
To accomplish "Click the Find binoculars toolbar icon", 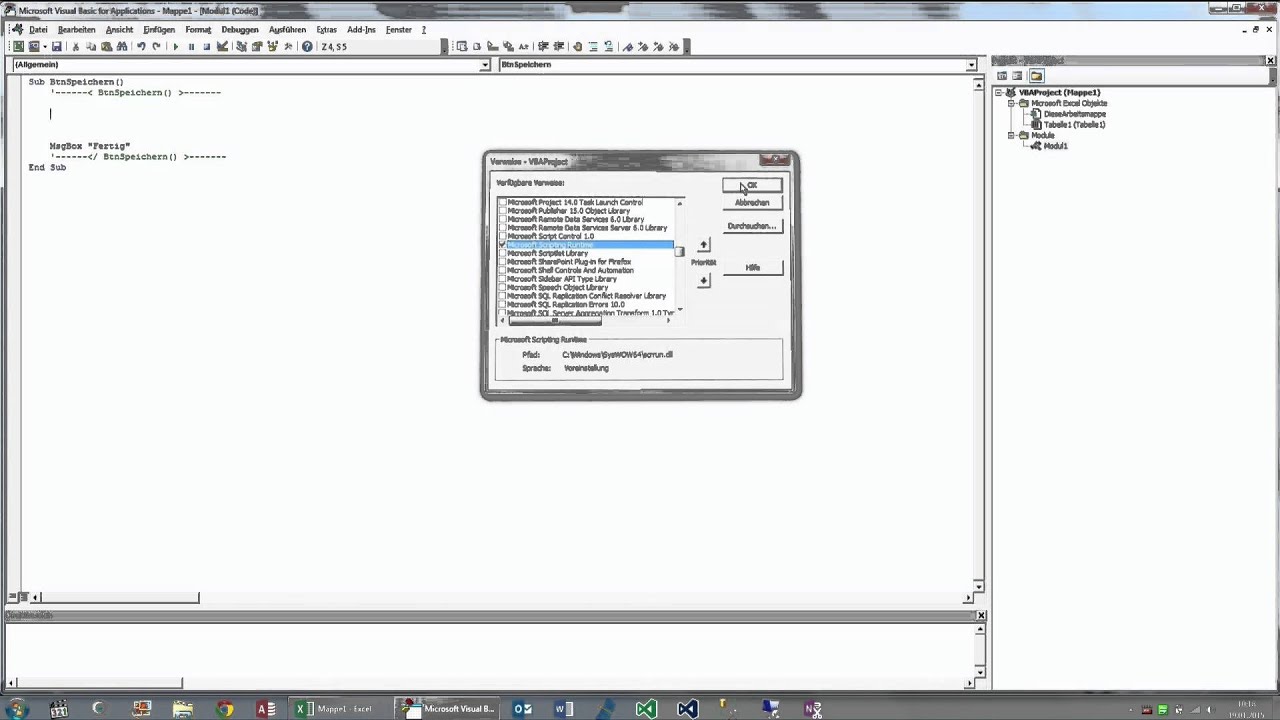I will (122, 46).
